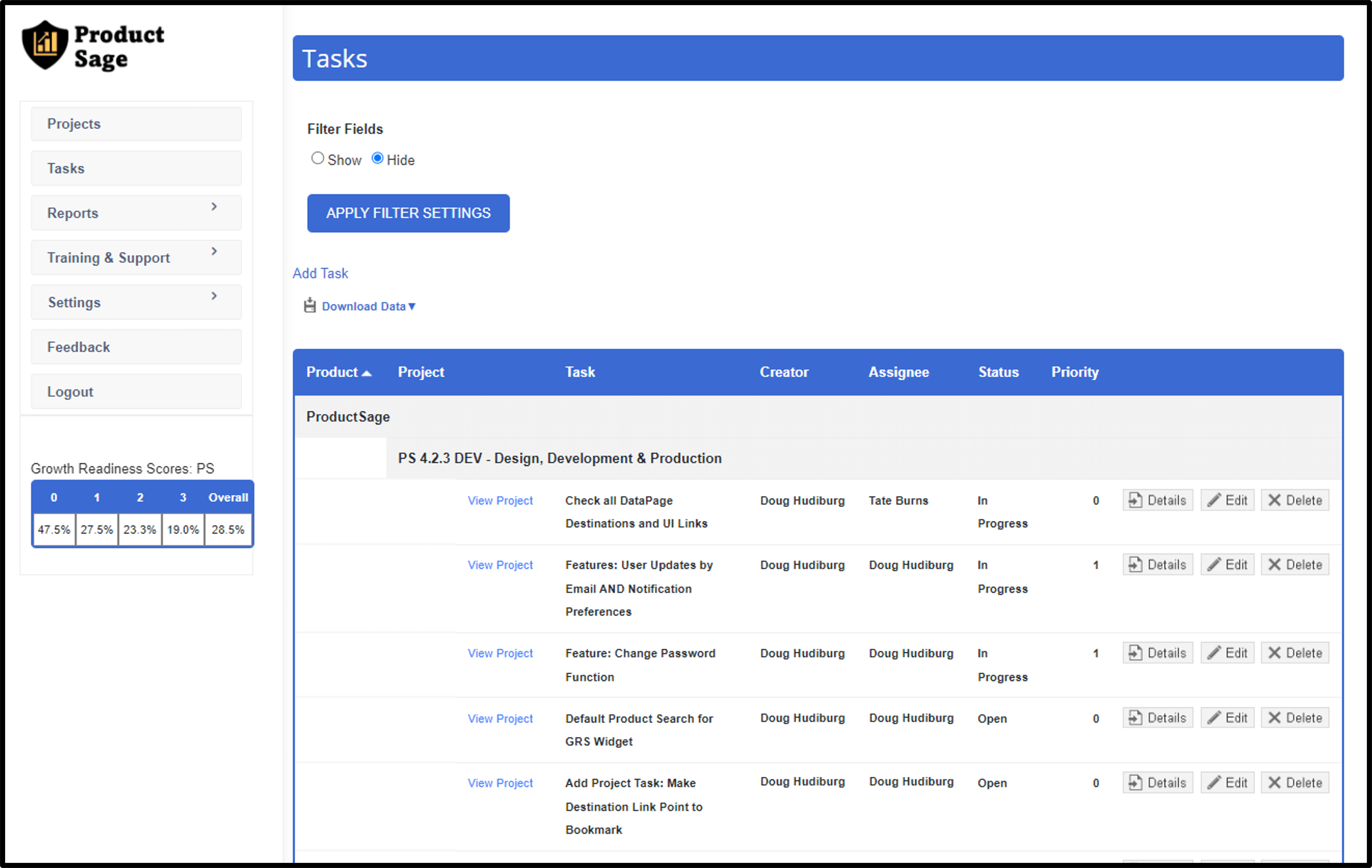The width and height of the screenshot is (1372, 868).
Task: Click the Download Data save icon
Action: pyautogui.click(x=310, y=306)
